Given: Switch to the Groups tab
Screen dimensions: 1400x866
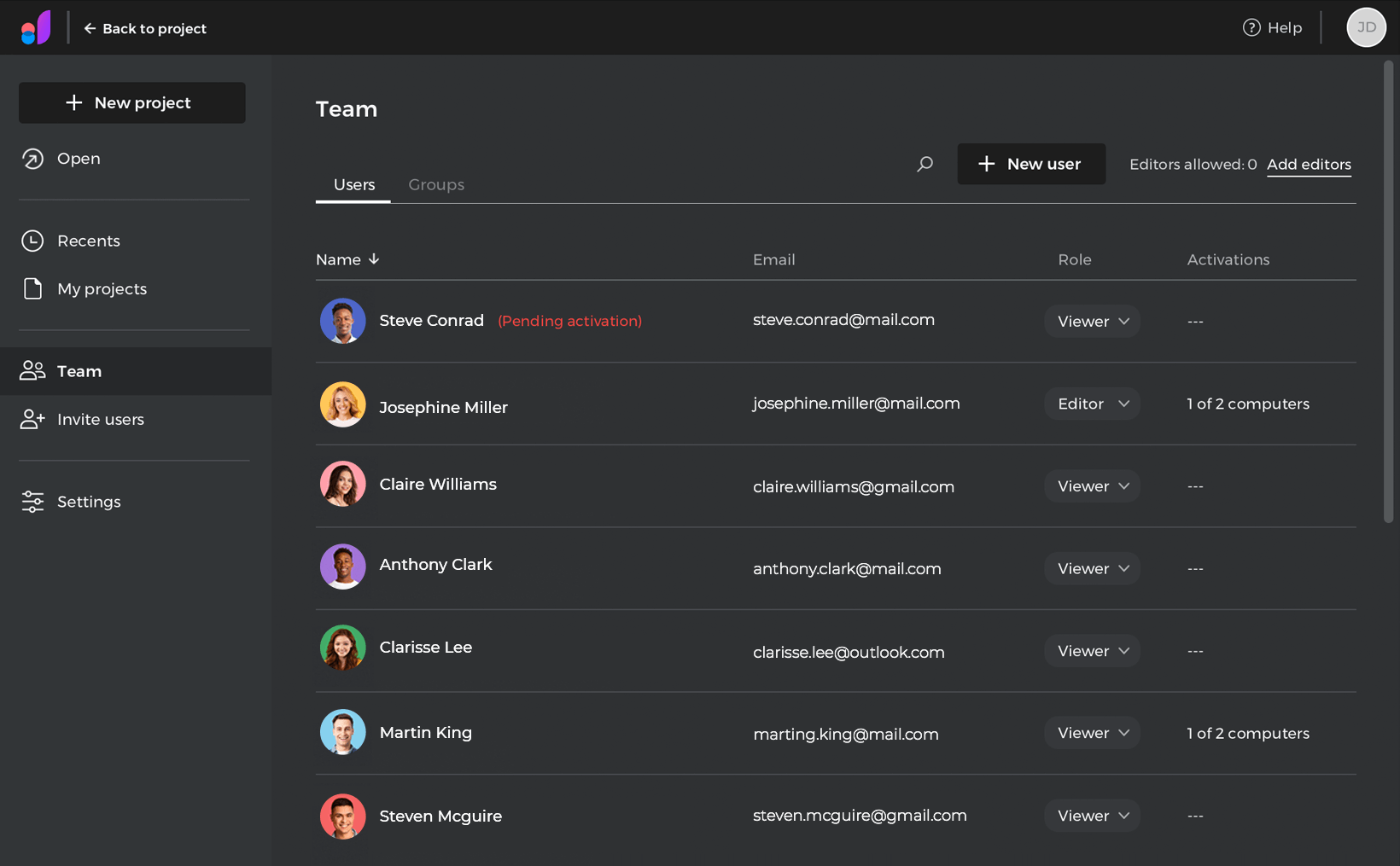Looking at the screenshot, I should click(436, 184).
